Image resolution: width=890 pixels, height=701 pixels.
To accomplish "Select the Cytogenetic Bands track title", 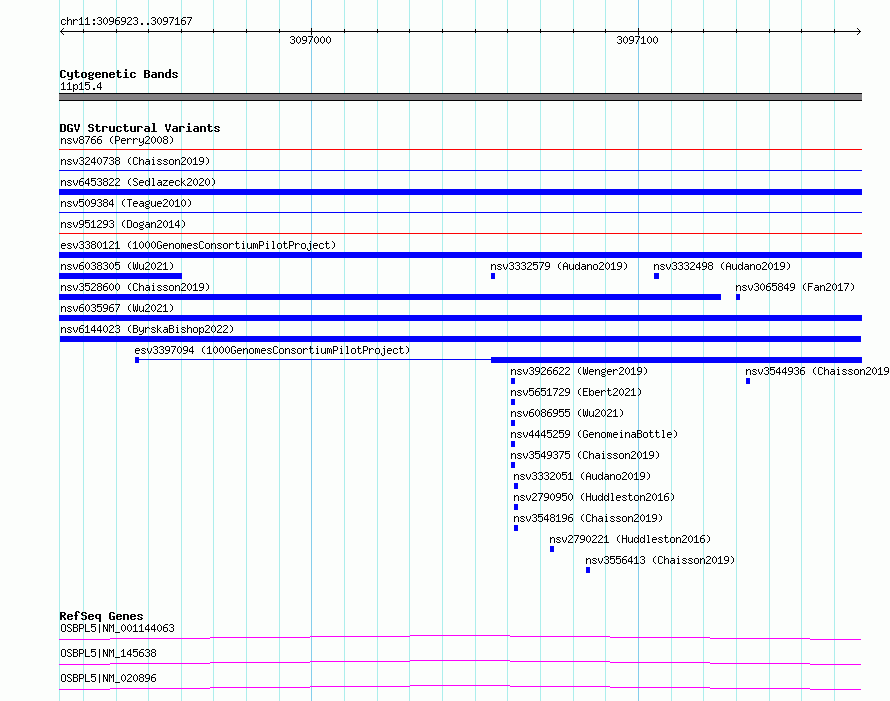I will click(x=119, y=74).
